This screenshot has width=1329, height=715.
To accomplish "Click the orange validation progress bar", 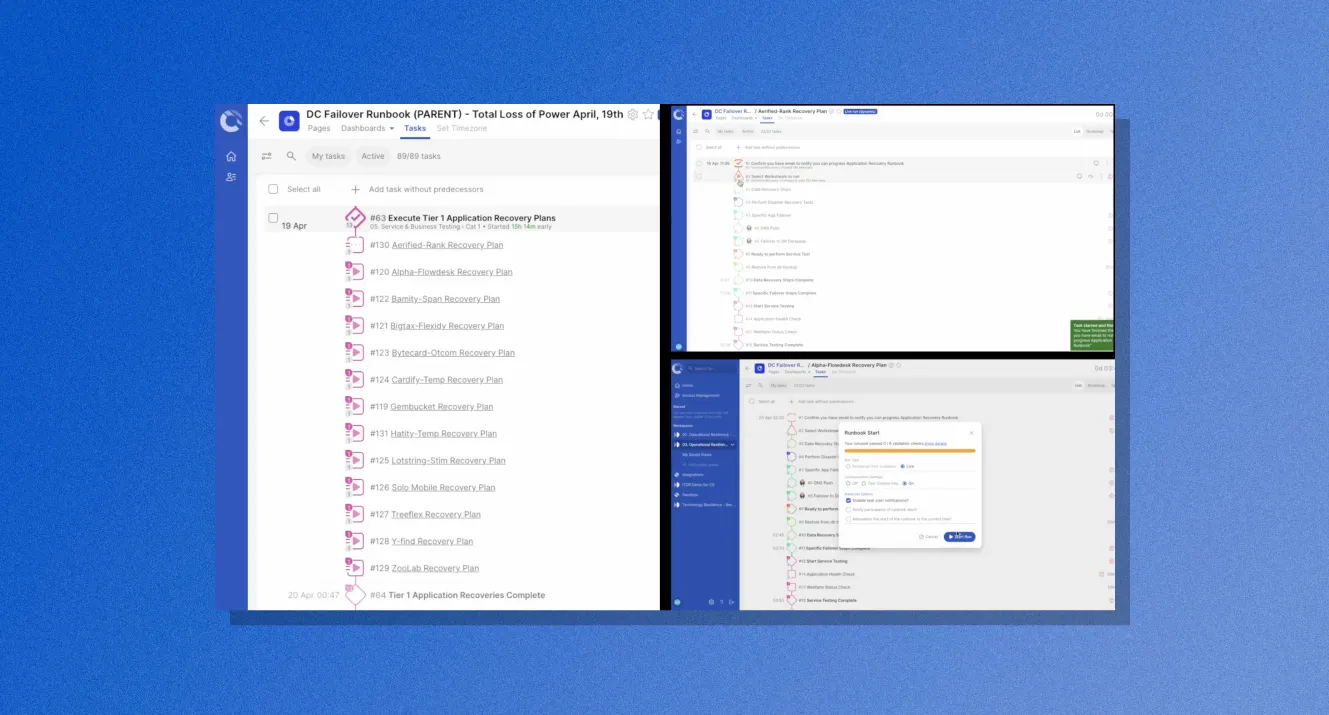I will point(910,450).
